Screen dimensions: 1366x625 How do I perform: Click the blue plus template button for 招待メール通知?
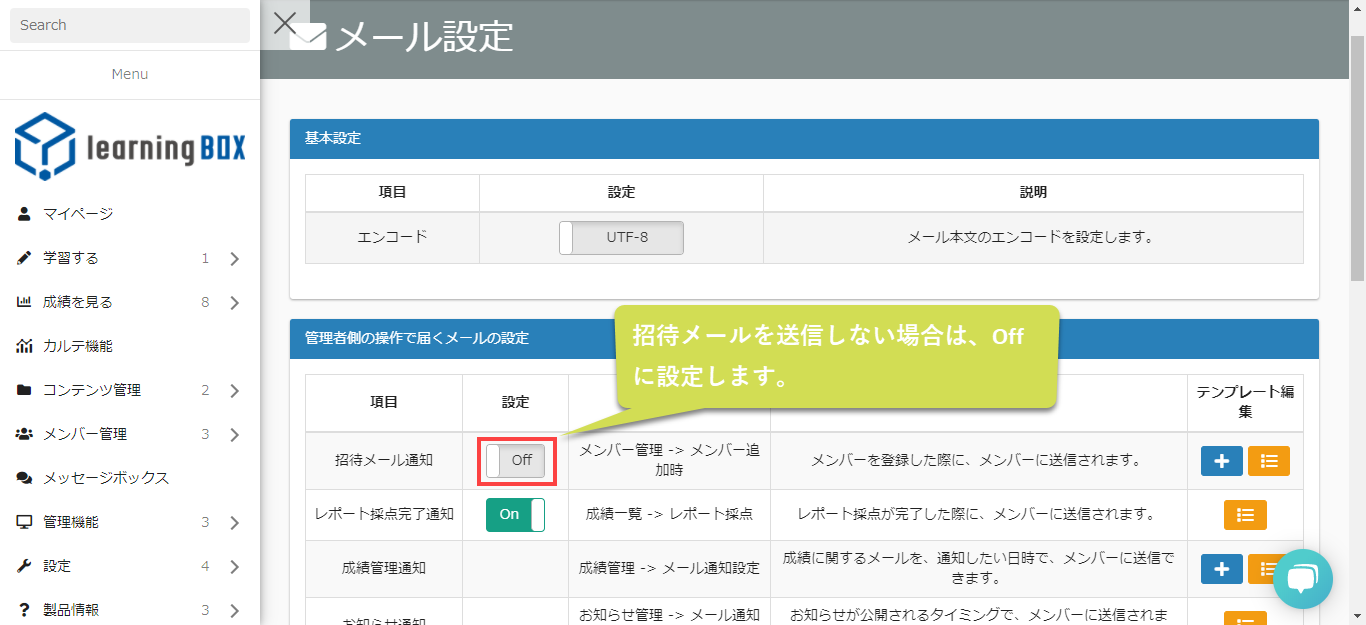1221,461
